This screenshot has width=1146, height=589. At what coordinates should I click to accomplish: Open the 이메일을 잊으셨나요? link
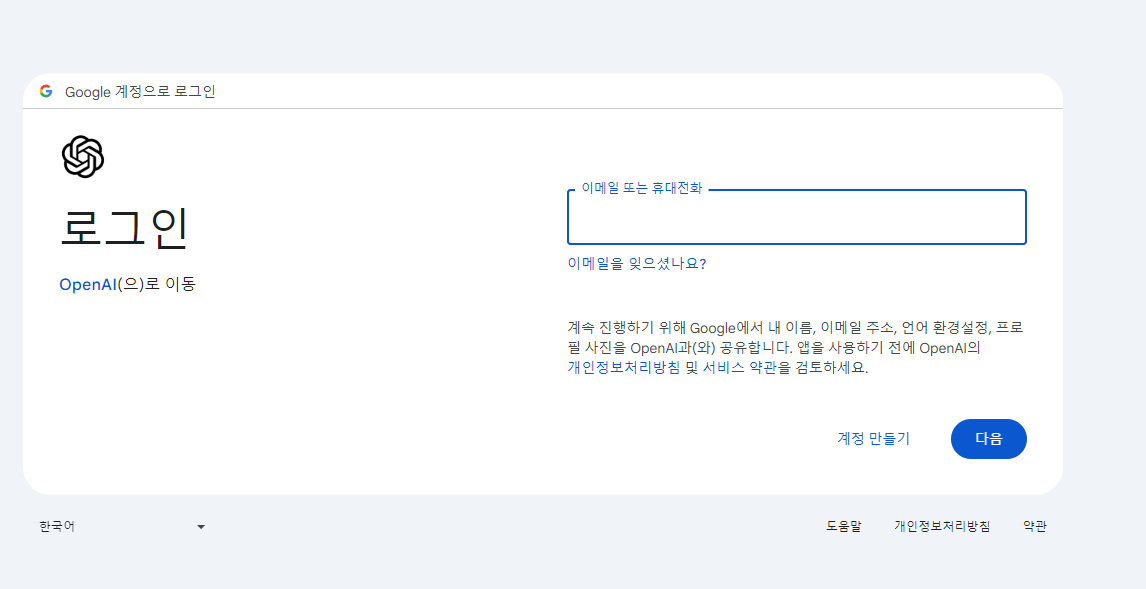click(637, 264)
